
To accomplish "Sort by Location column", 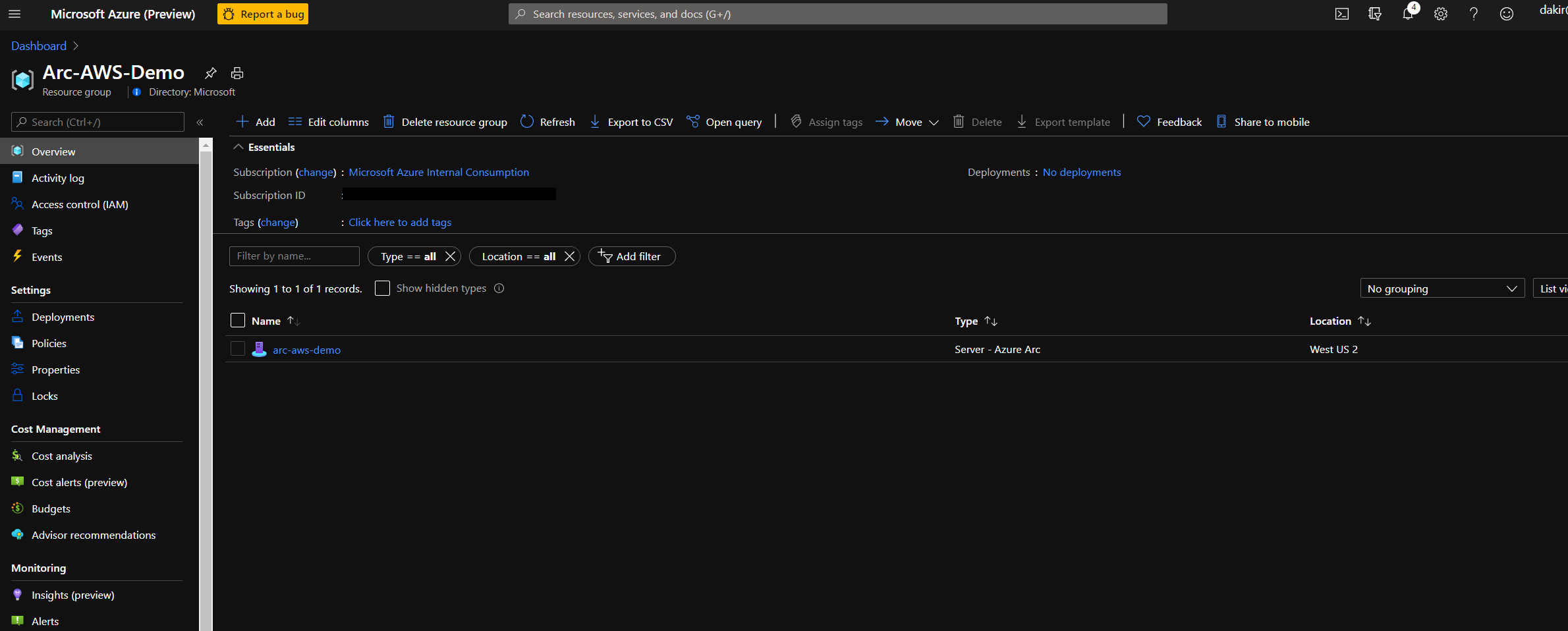I will [x=1340, y=321].
